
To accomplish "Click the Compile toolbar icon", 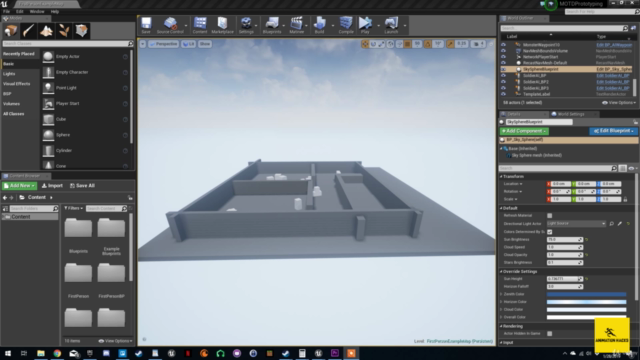I will point(346,25).
